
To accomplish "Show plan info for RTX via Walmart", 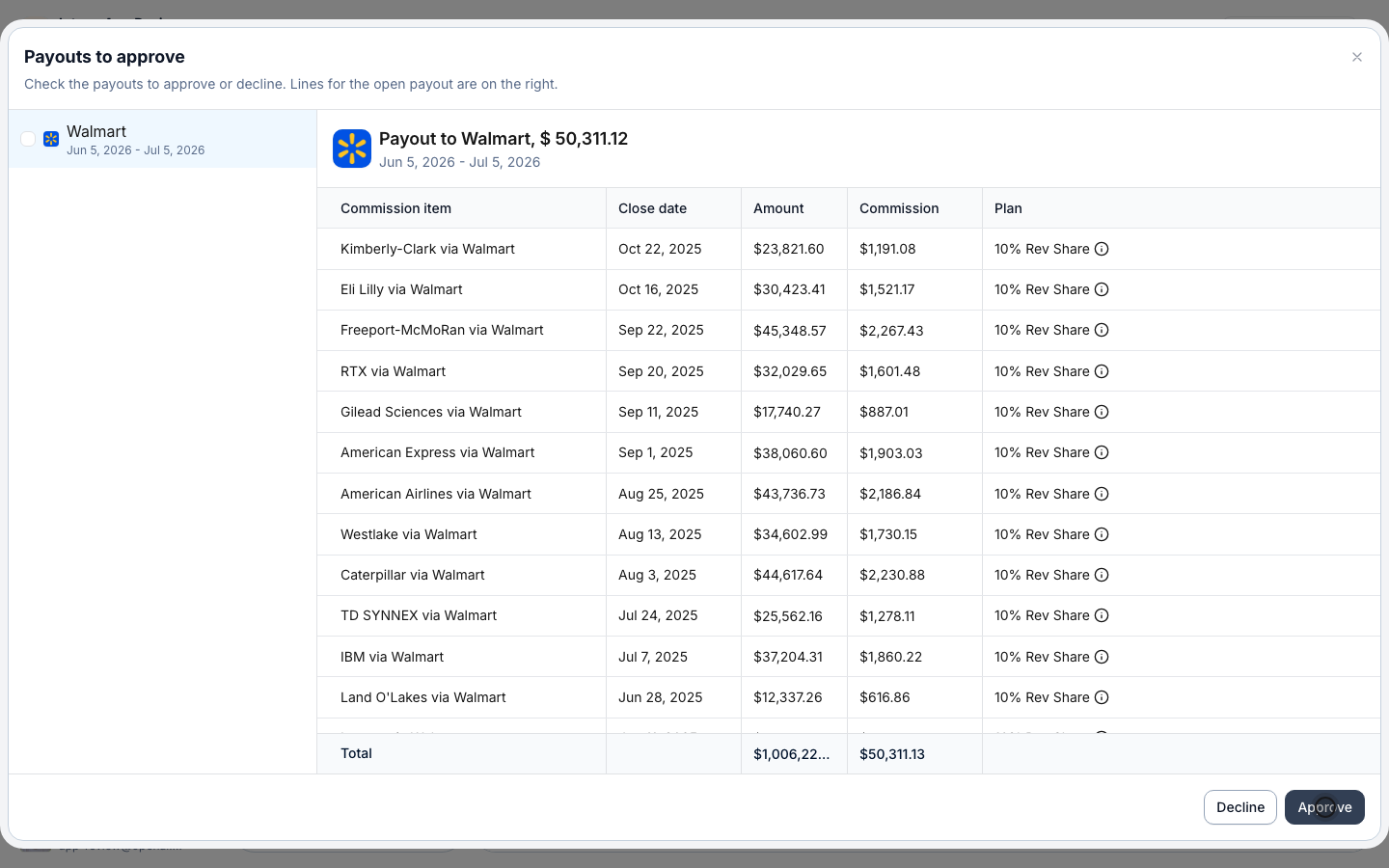I will coord(1102,371).
